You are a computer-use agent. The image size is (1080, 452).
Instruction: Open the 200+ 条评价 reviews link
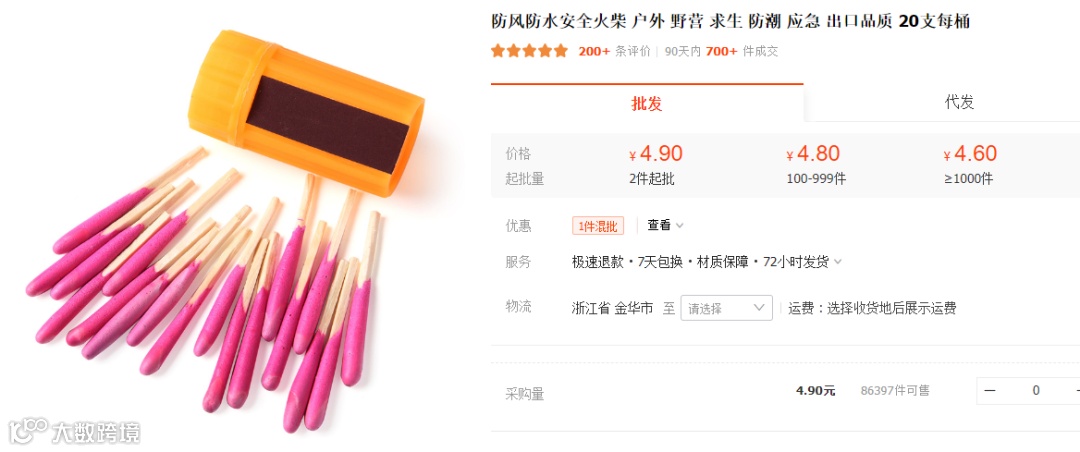pyautogui.click(x=614, y=51)
